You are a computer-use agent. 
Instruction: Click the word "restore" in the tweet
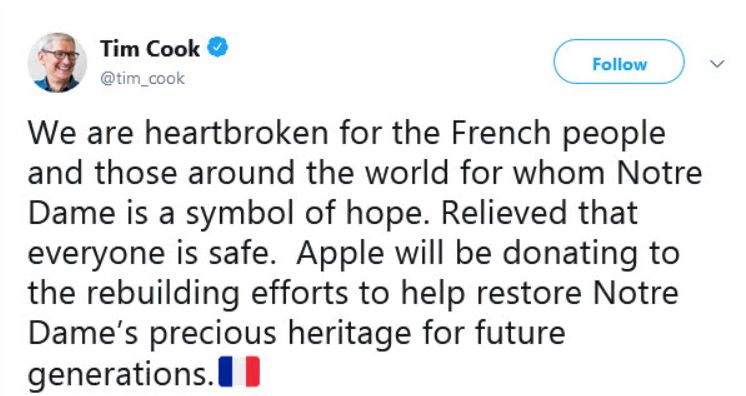click(529, 294)
